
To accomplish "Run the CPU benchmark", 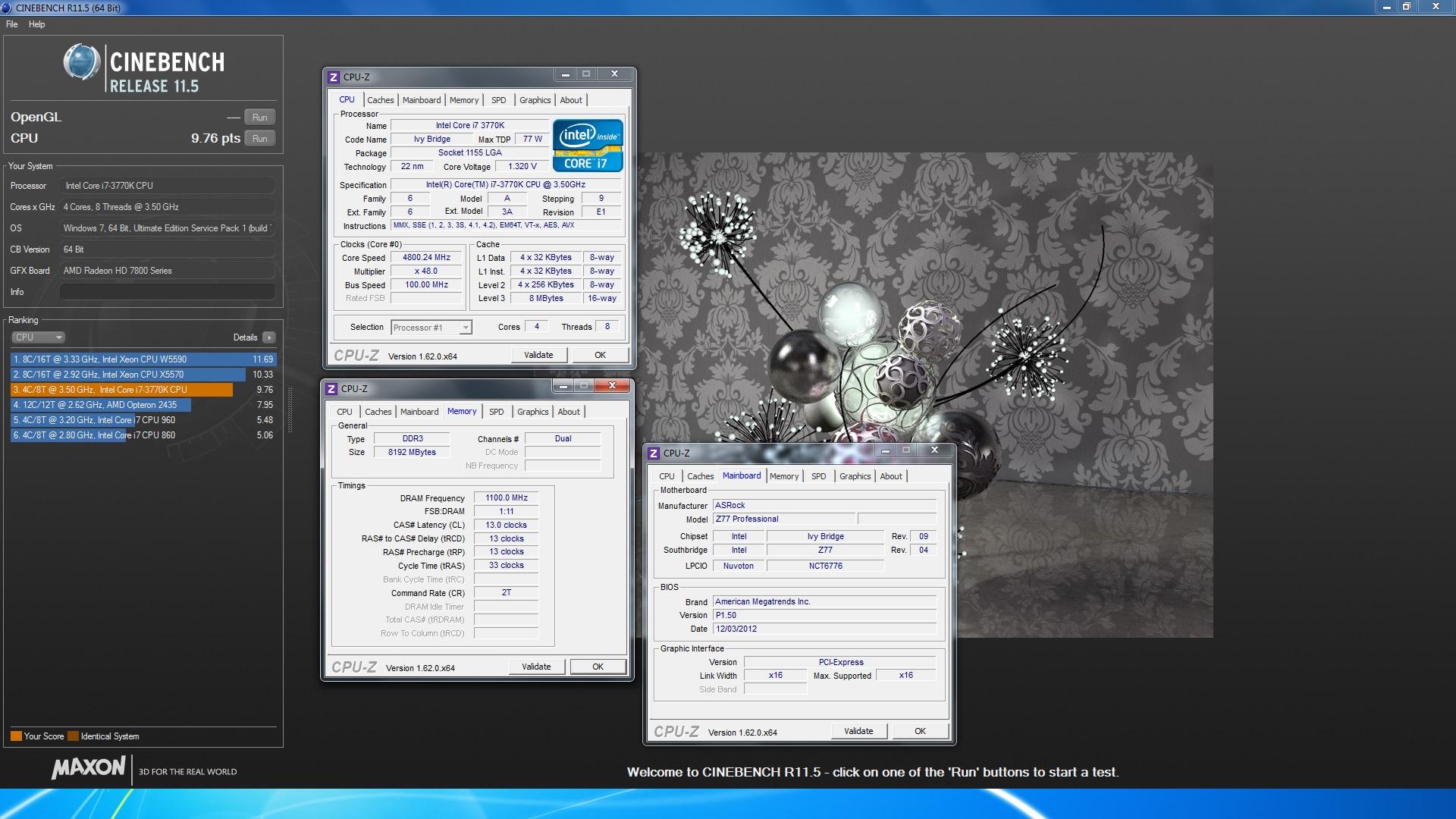I will click(x=260, y=139).
